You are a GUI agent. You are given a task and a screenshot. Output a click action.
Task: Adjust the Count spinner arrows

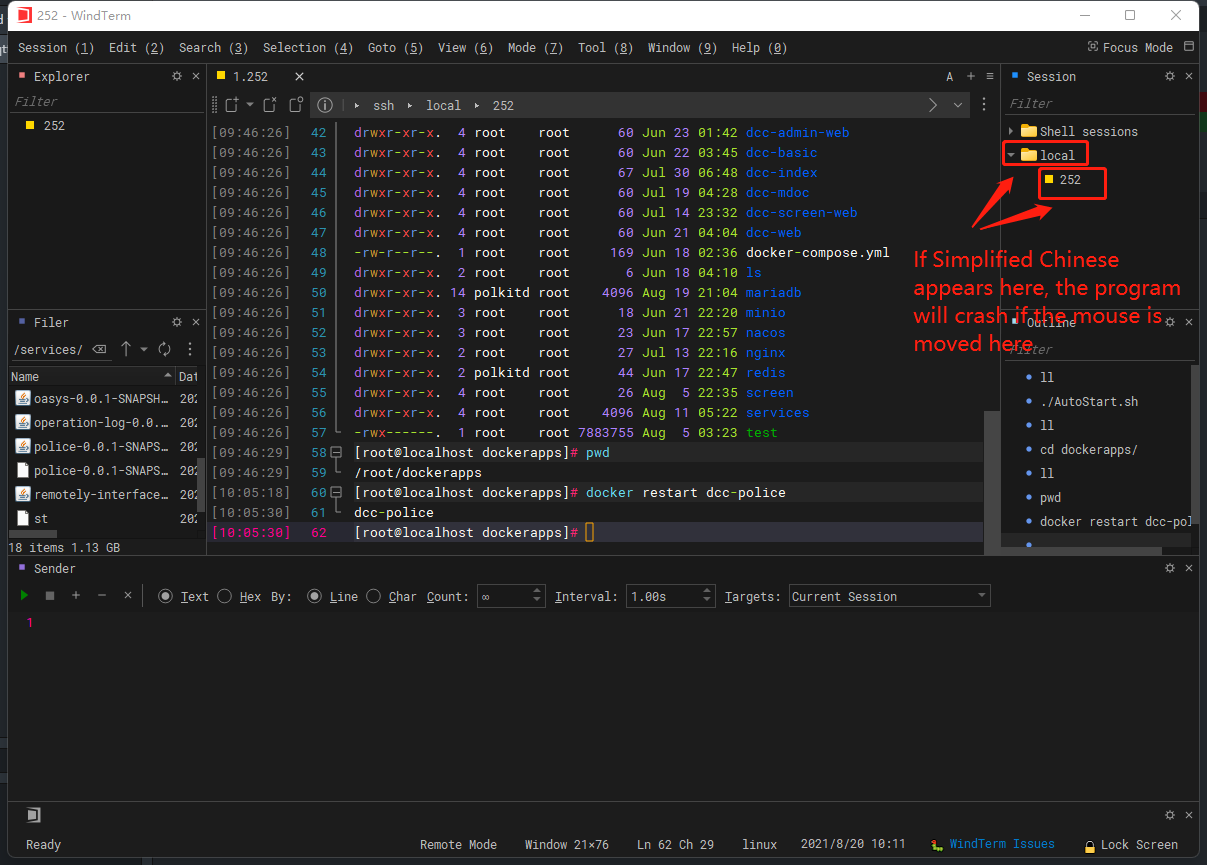click(x=538, y=596)
